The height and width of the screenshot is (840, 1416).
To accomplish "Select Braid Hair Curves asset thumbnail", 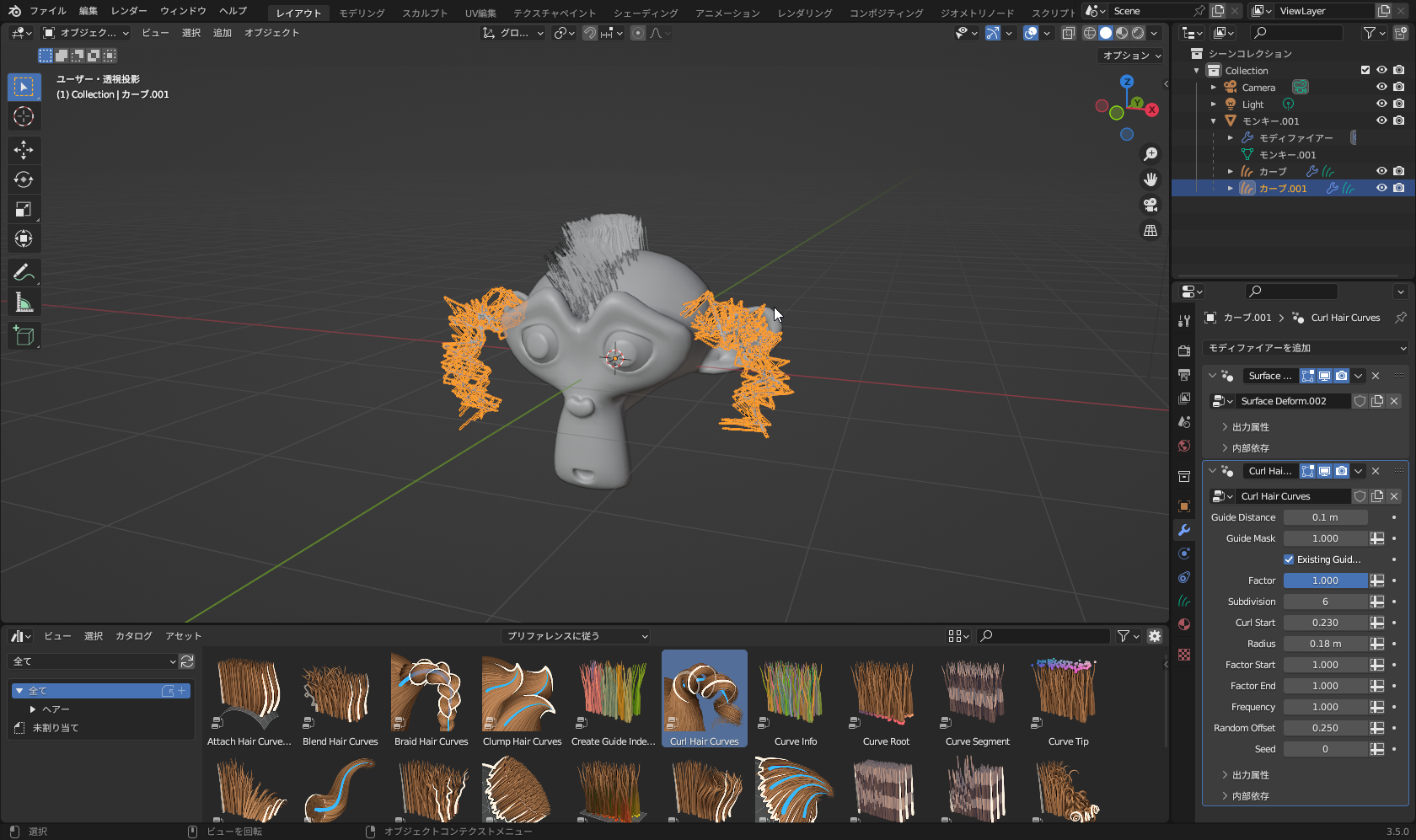I will [x=432, y=699].
